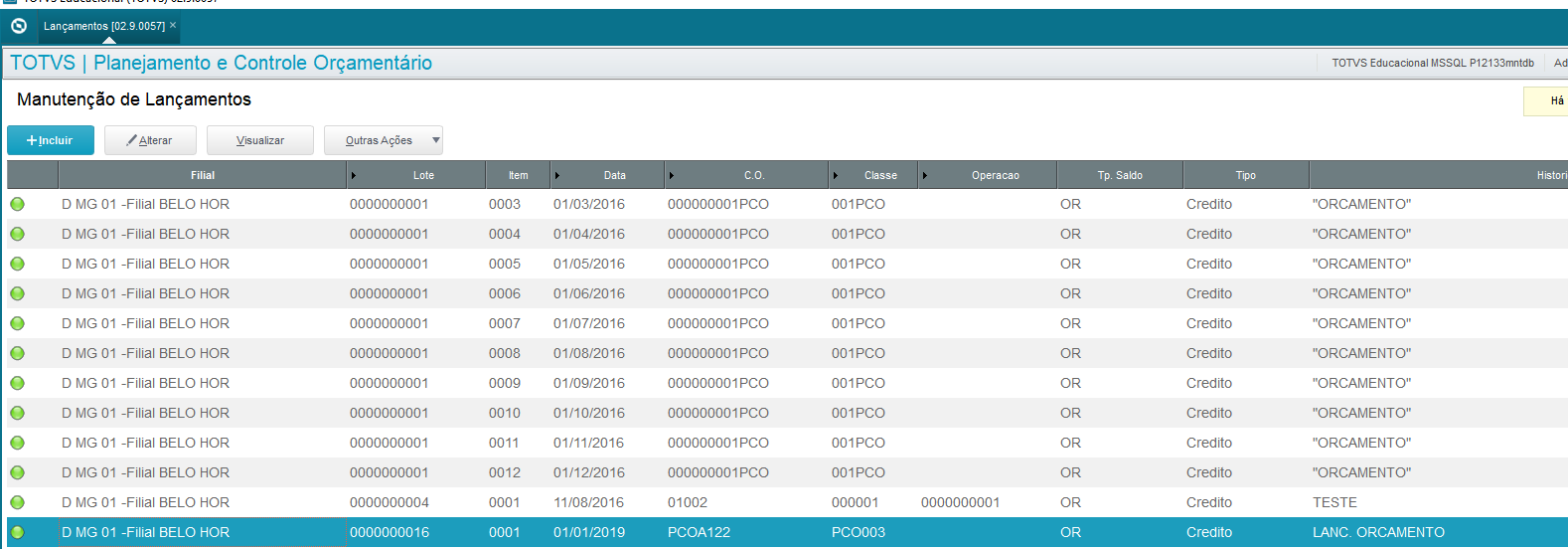Select the row dated 01/10/2016
Image resolution: width=1568 pixels, height=549 pixels.
click(787, 413)
